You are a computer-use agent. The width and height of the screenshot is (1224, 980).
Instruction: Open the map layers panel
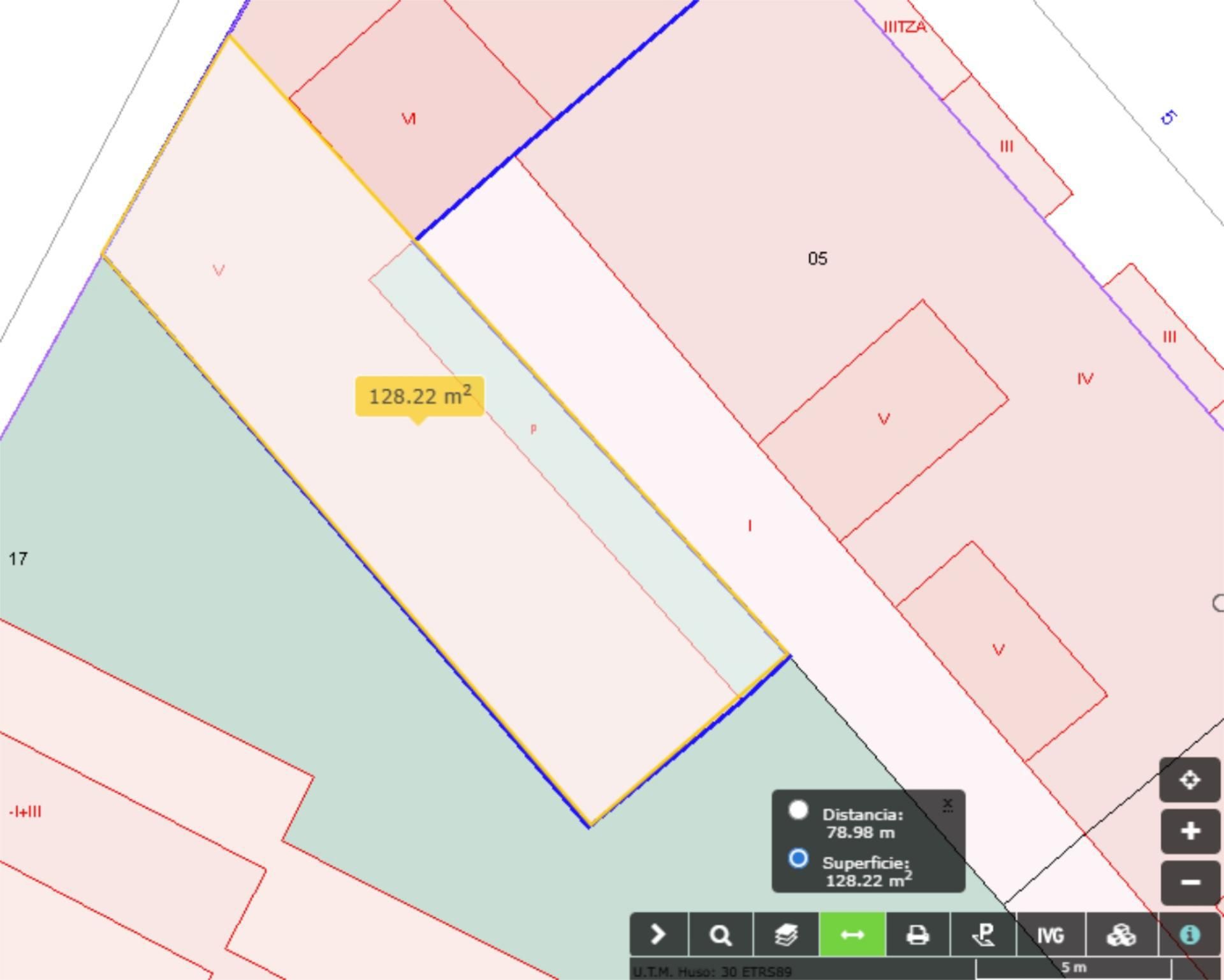pyautogui.click(x=786, y=935)
